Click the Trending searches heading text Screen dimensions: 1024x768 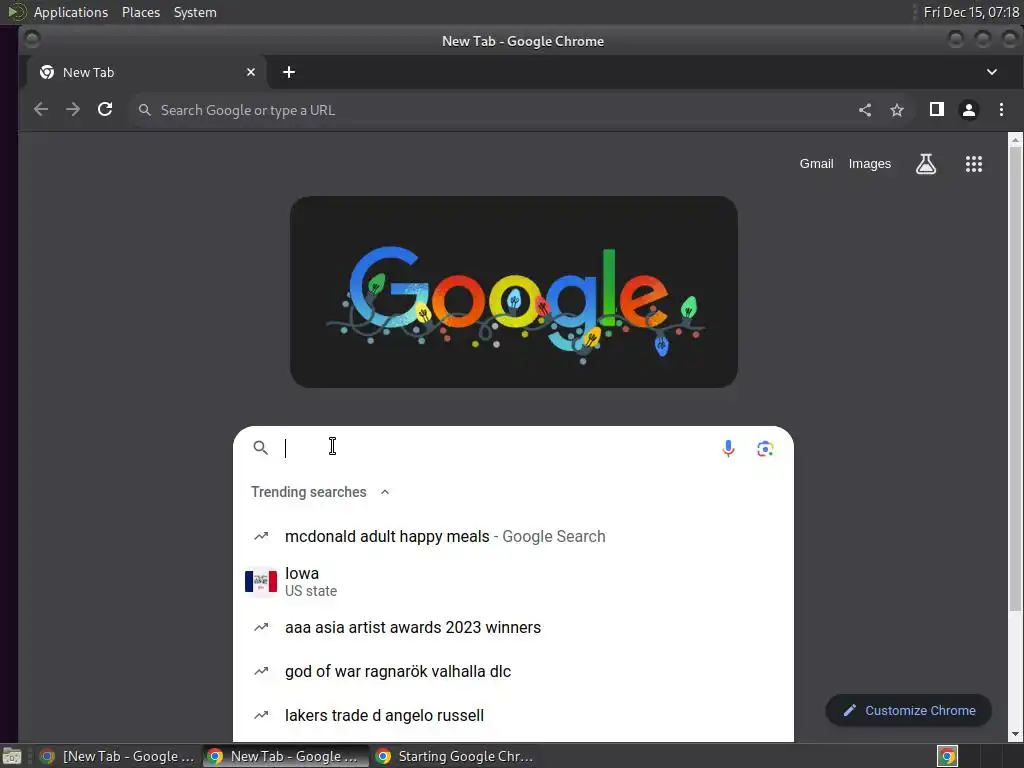point(308,492)
